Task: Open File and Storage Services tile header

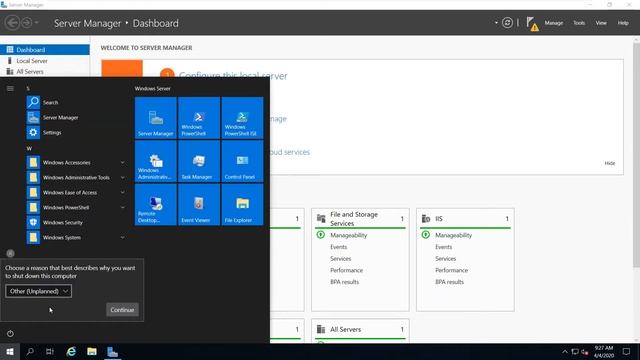Action: (x=360, y=219)
